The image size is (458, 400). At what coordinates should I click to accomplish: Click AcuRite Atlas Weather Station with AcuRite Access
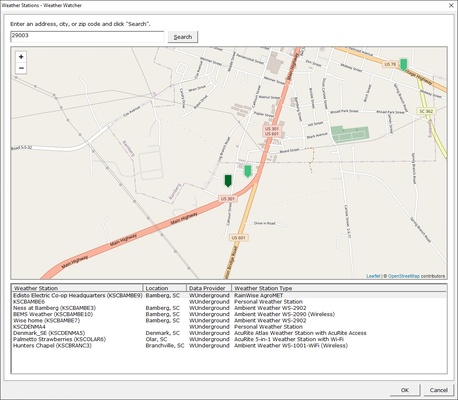[x=300, y=333]
